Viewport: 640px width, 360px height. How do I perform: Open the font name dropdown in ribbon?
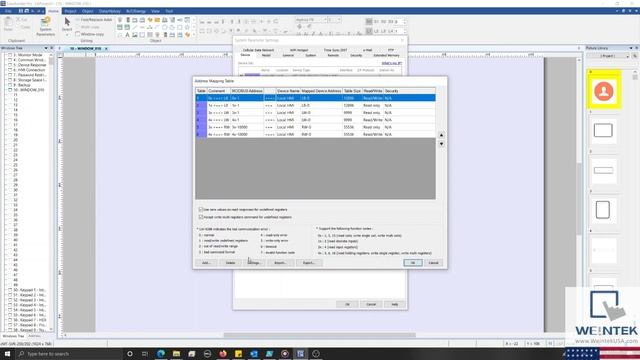pyautogui.click(x=325, y=20)
